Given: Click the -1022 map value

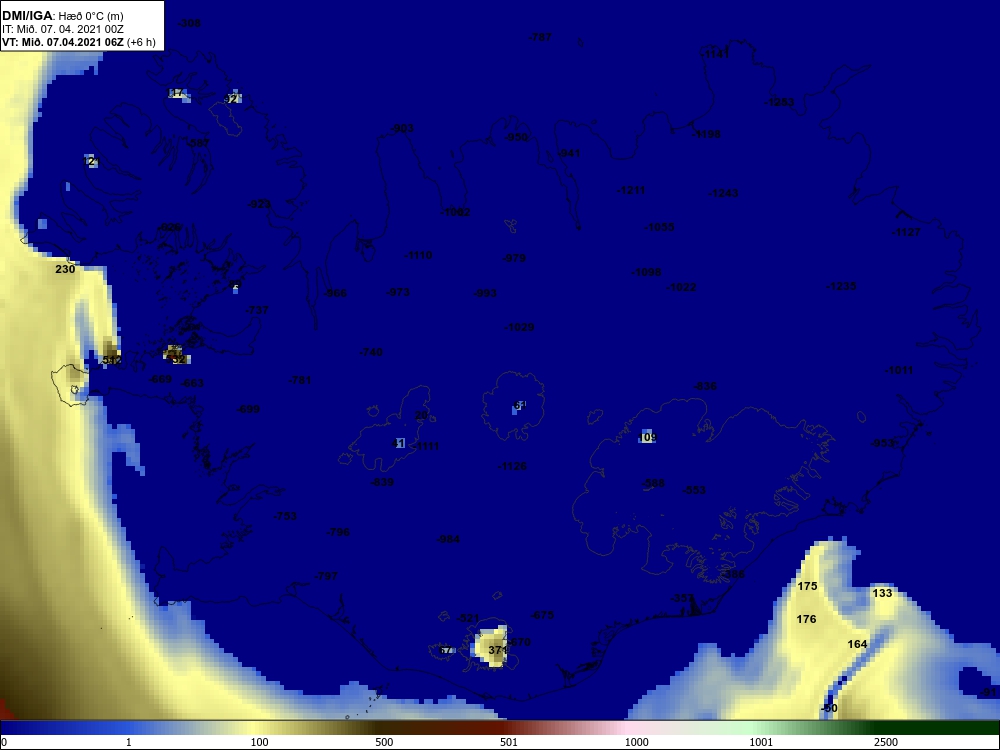Looking at the screenshot, I should [x=681, y=288].
